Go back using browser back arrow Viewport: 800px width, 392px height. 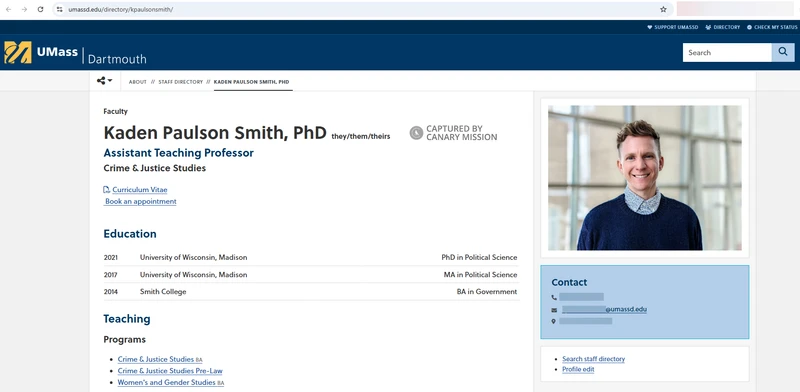tap(8, 9)
